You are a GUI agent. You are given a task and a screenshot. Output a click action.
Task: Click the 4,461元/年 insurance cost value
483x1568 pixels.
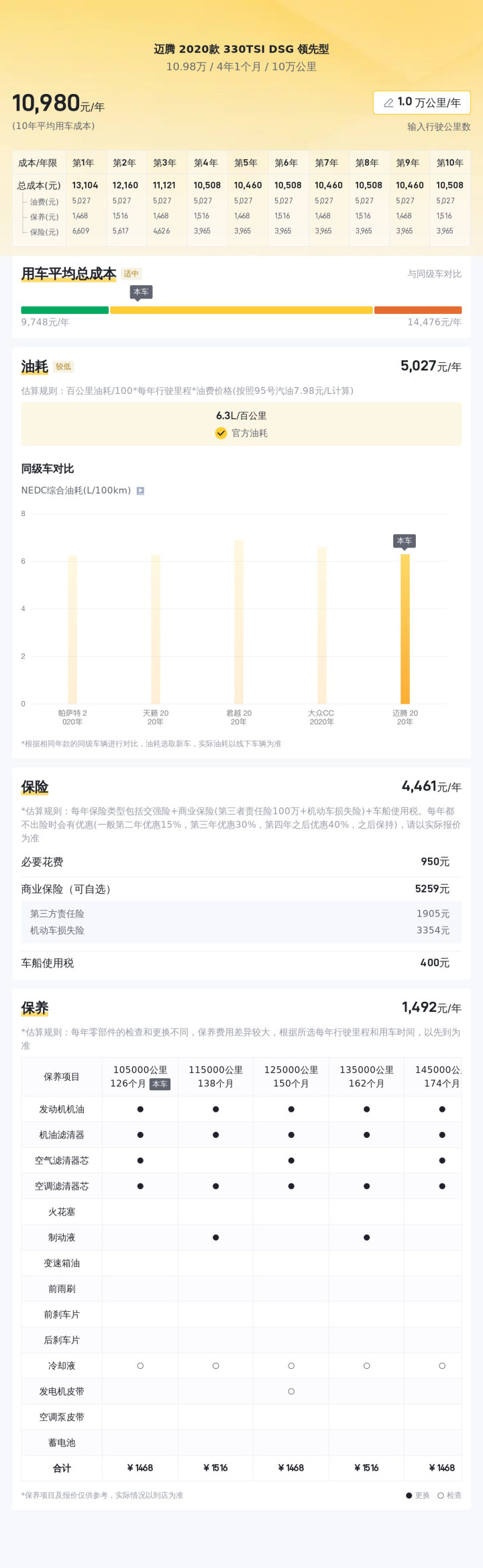[x=432, y=786]
